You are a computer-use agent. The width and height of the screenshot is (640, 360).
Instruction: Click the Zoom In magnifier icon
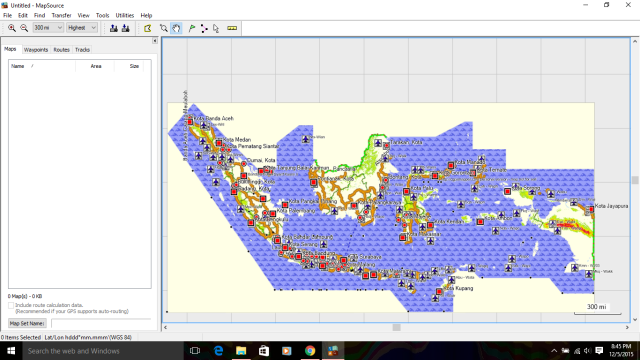12,28
